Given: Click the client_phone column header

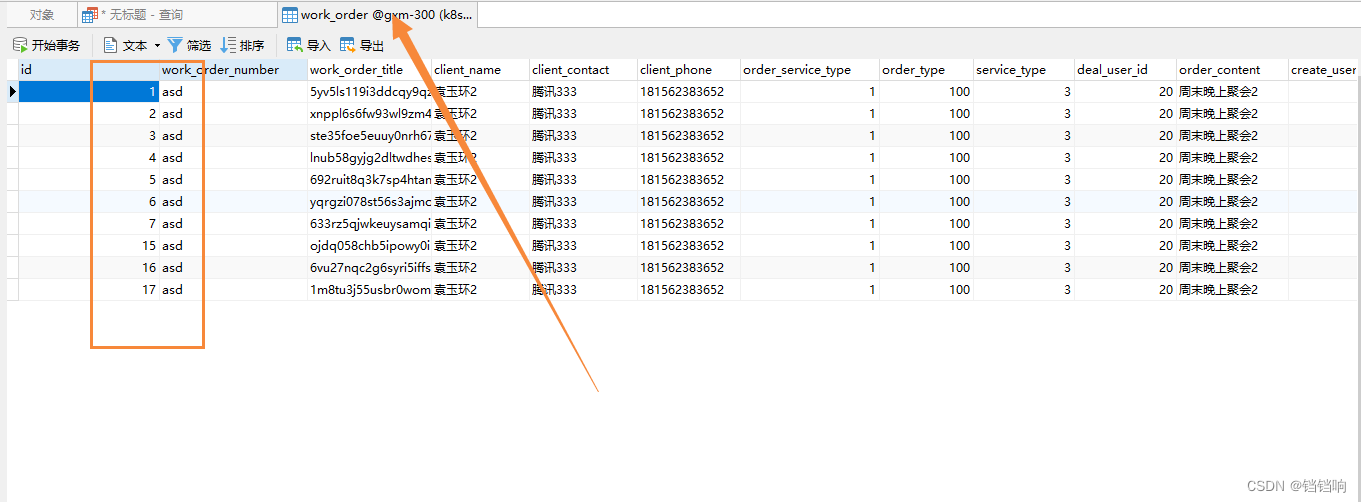Looking at the screenshot, I should [x=690, y=70].
